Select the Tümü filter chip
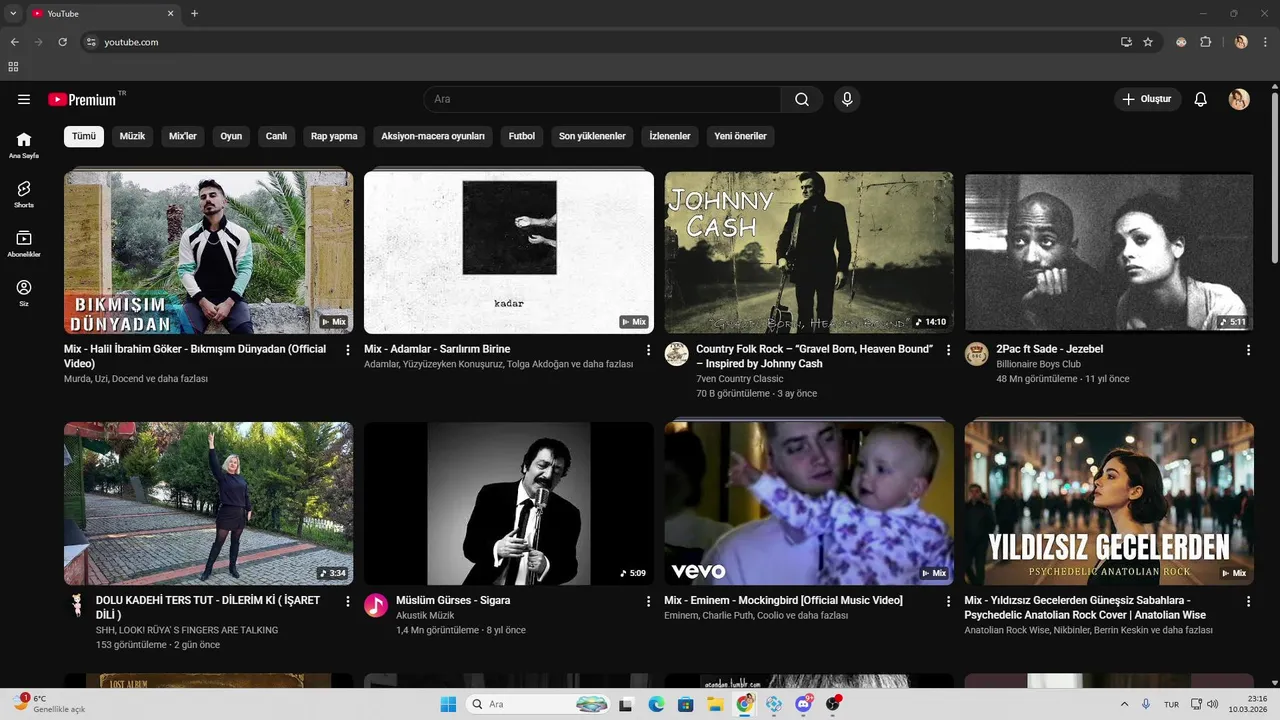This screenshot has height=720, width=1280. click(x=84, y=136)
